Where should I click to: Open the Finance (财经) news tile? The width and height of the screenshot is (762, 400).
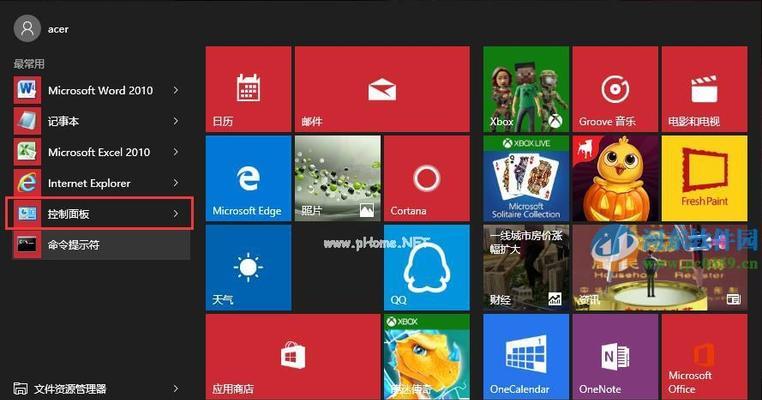(526, 267)
